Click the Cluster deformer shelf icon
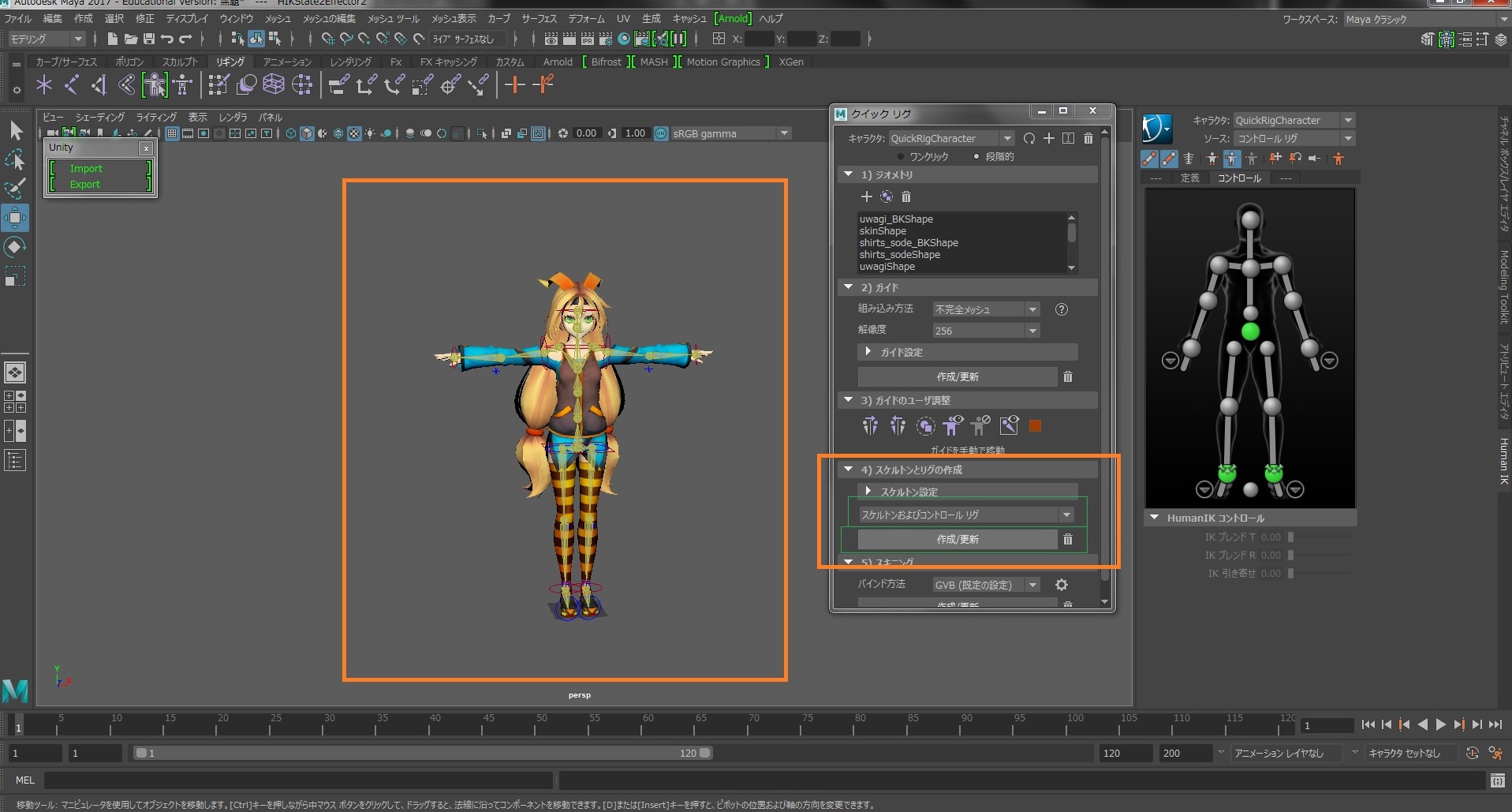Image resolution: width=1512 pixels, height=812 pixels. pyautogui.click(x=302, y=84)
